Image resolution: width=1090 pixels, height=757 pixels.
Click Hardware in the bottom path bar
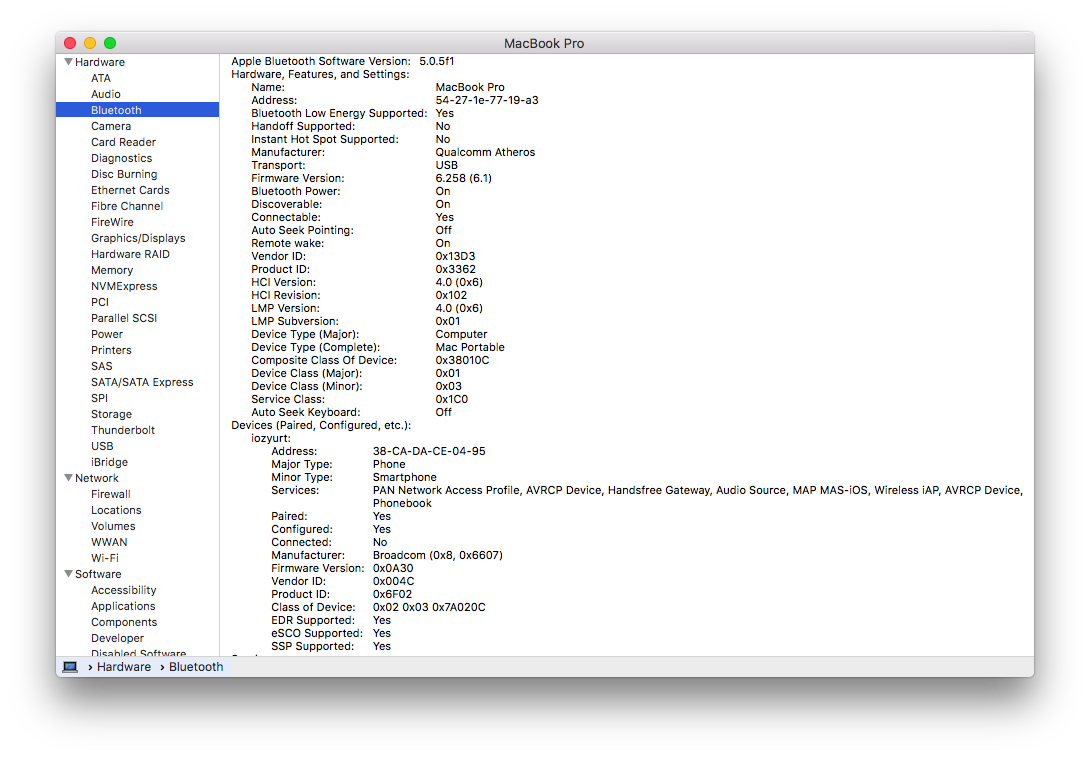click(x=123, y=667)
